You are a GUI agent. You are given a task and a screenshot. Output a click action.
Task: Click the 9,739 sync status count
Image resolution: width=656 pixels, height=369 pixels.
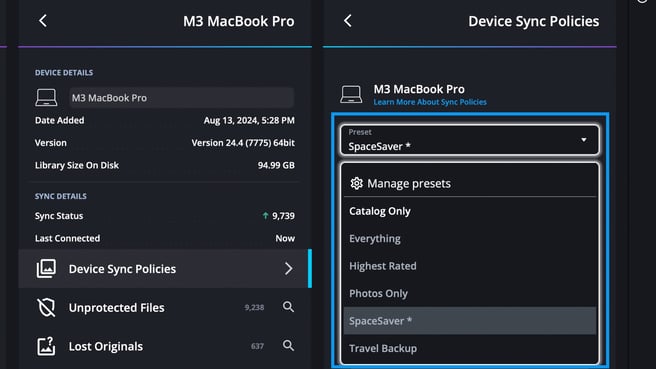pyautogui.click(x=283, y=216)
